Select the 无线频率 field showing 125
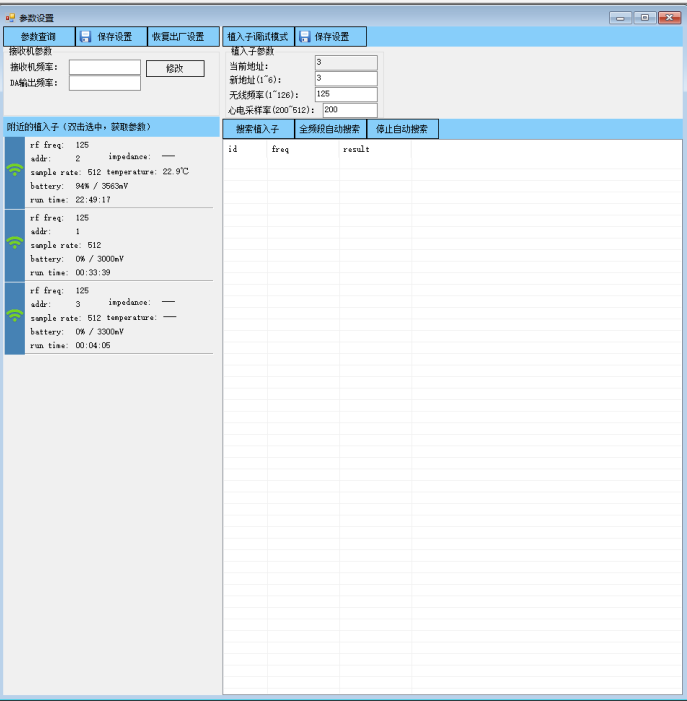687x701 pixels. (x=346, y=94)
